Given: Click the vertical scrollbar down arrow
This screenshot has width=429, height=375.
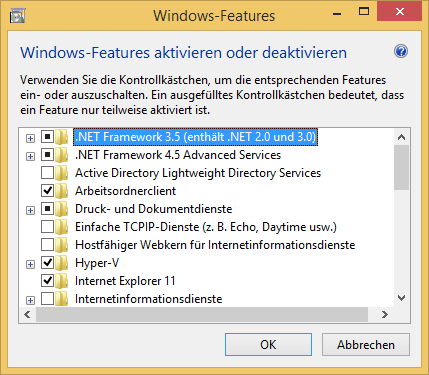Looking at the screenshot, I should pyautogui.click(x=401, y=298).
